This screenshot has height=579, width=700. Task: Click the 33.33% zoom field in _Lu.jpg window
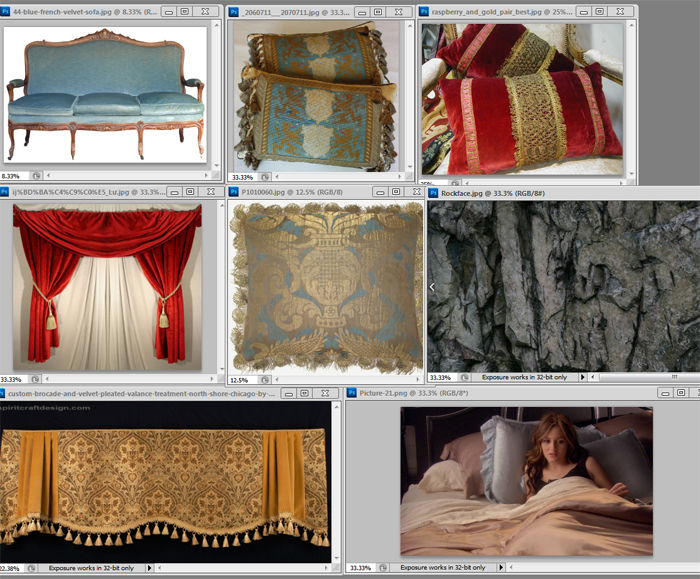click(x=15, y=379)
